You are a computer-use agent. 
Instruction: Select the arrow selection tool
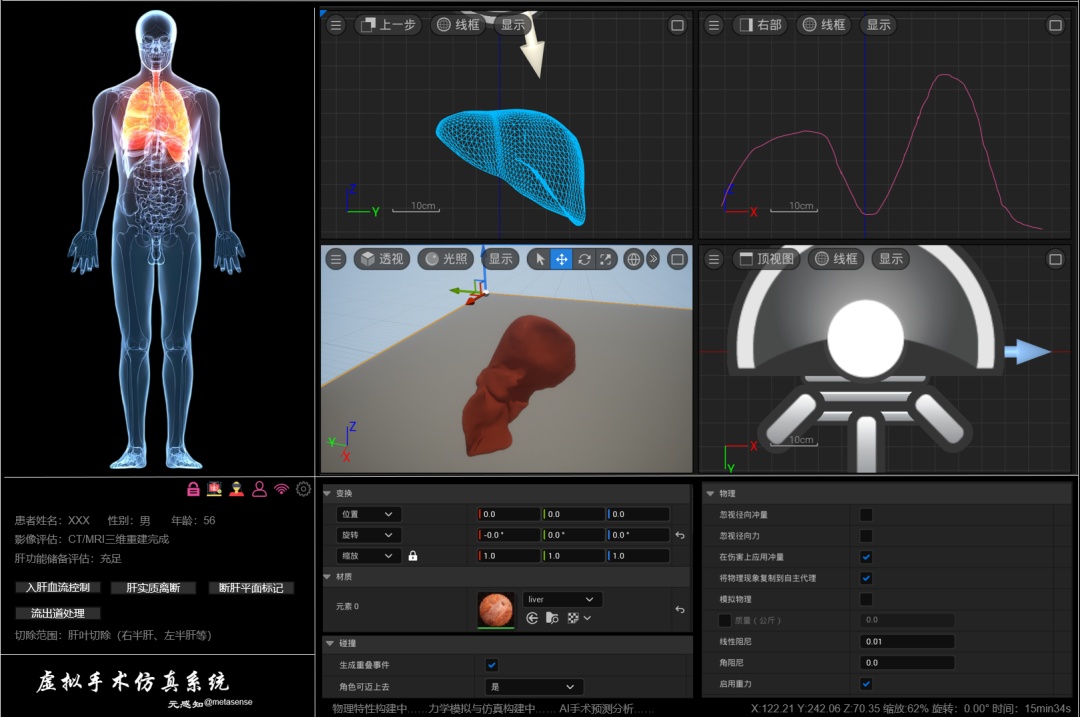point(540,259)
